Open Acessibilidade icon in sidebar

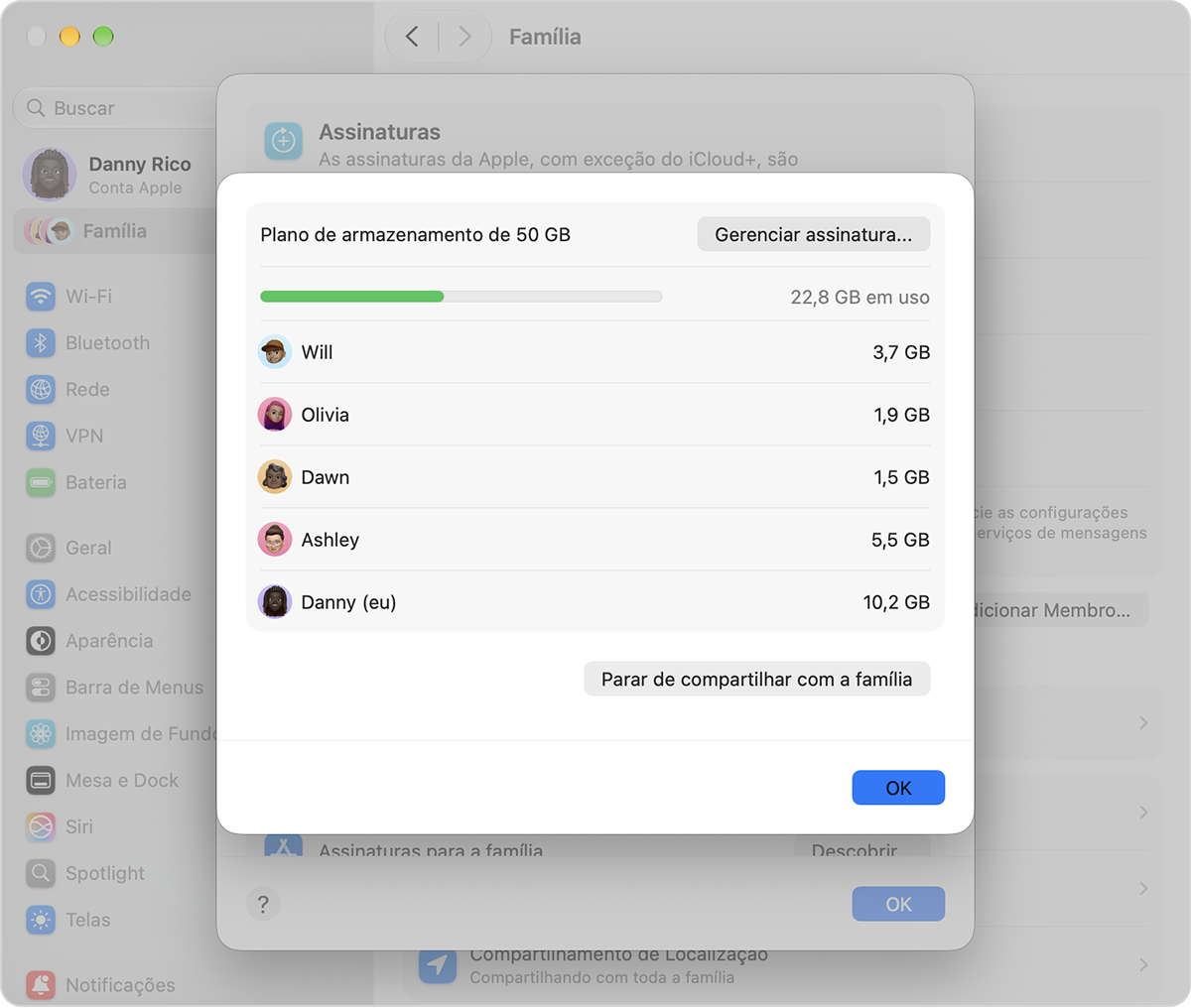41,594
